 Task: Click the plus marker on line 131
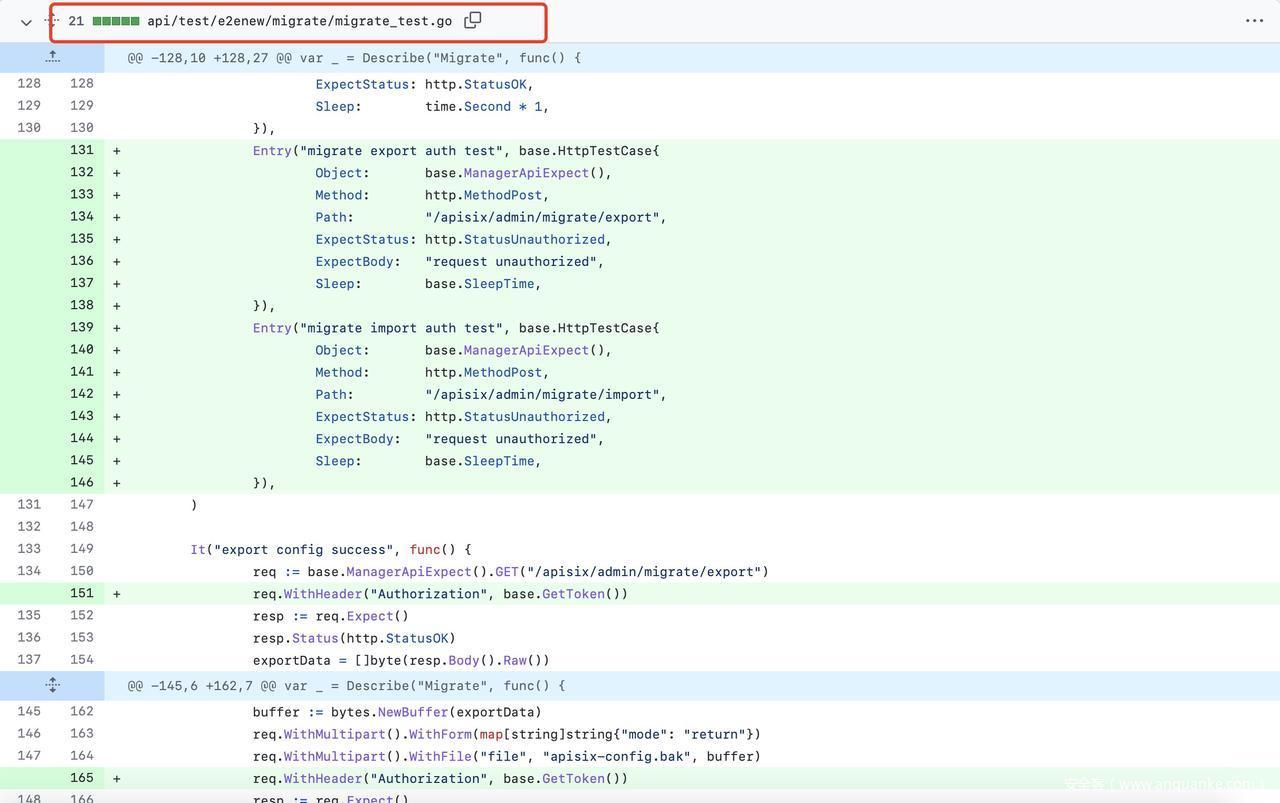click(117, 151)
